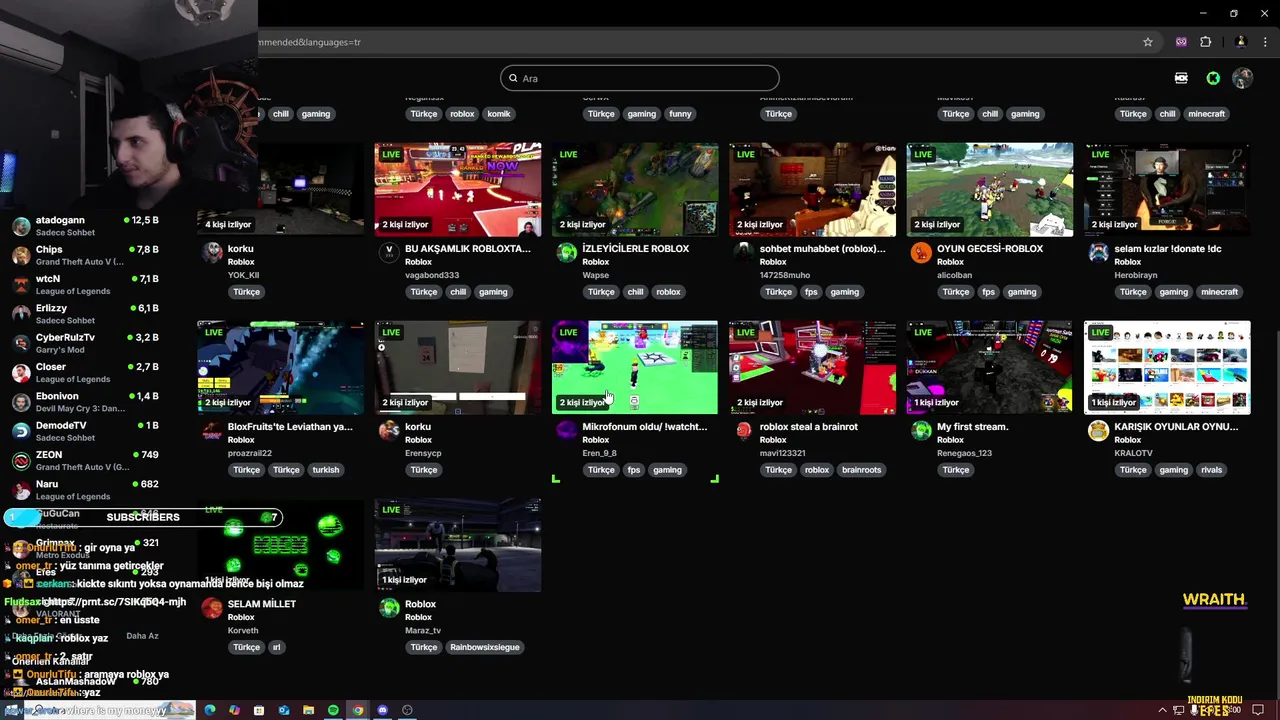Image resolution: width=1280 pixels, height=720 pixels.
Task: Click Korveth streamer avatar
Action: tap(212, 608)
